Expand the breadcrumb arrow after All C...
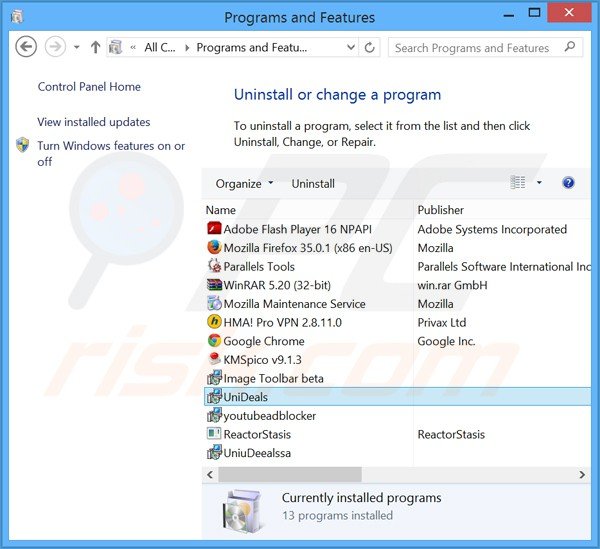The height and width of the screenshot is (549, 600). [187, 48]
